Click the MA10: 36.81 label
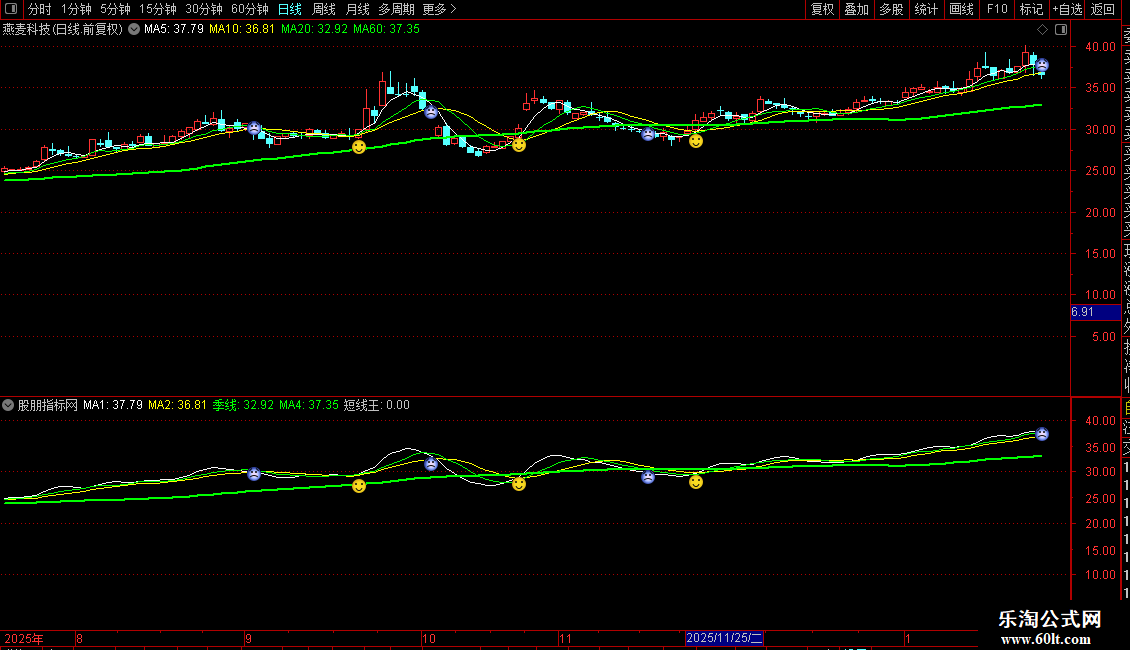 [x=241, y=30]
